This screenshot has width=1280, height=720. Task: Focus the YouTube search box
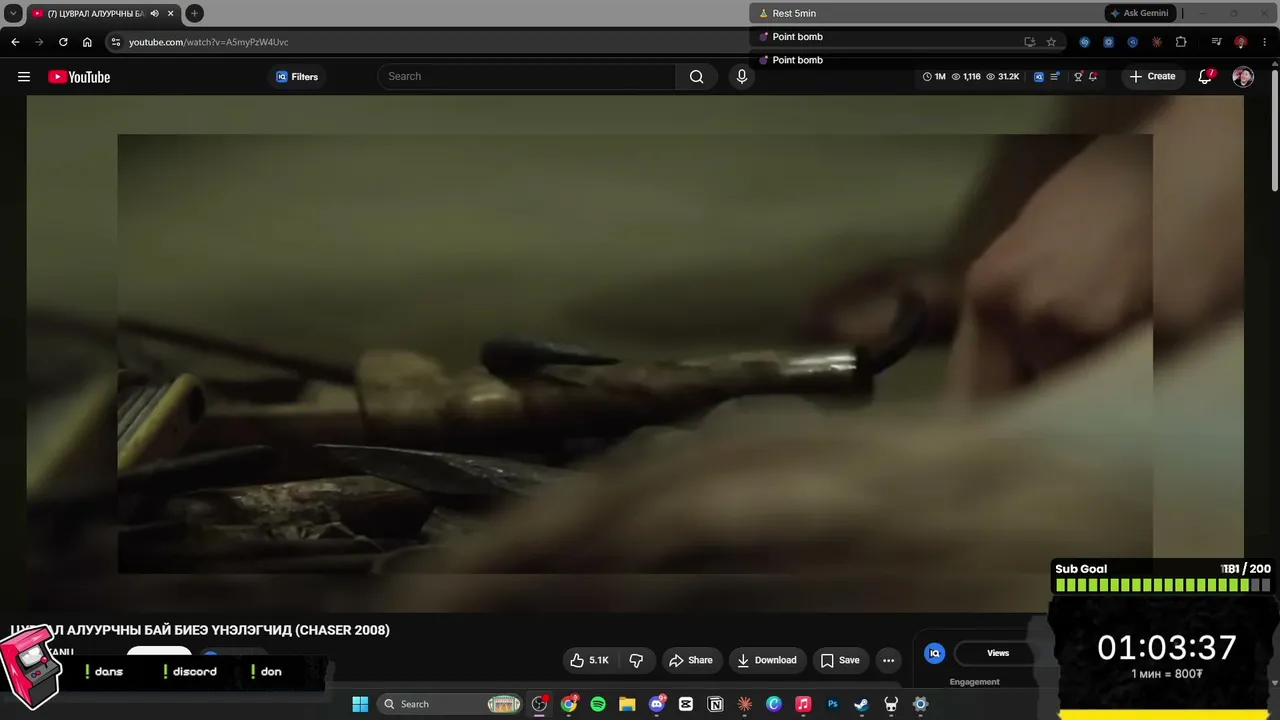527,77
